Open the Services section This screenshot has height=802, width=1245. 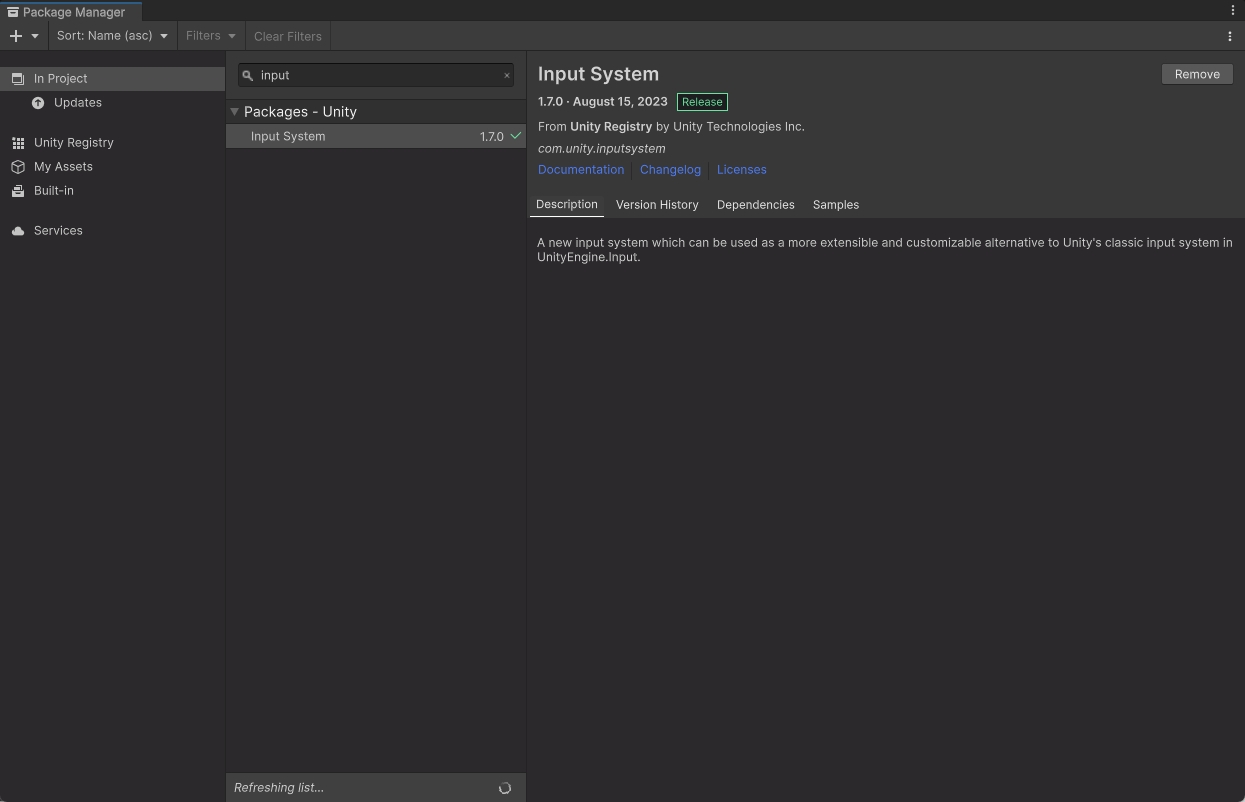58,230
